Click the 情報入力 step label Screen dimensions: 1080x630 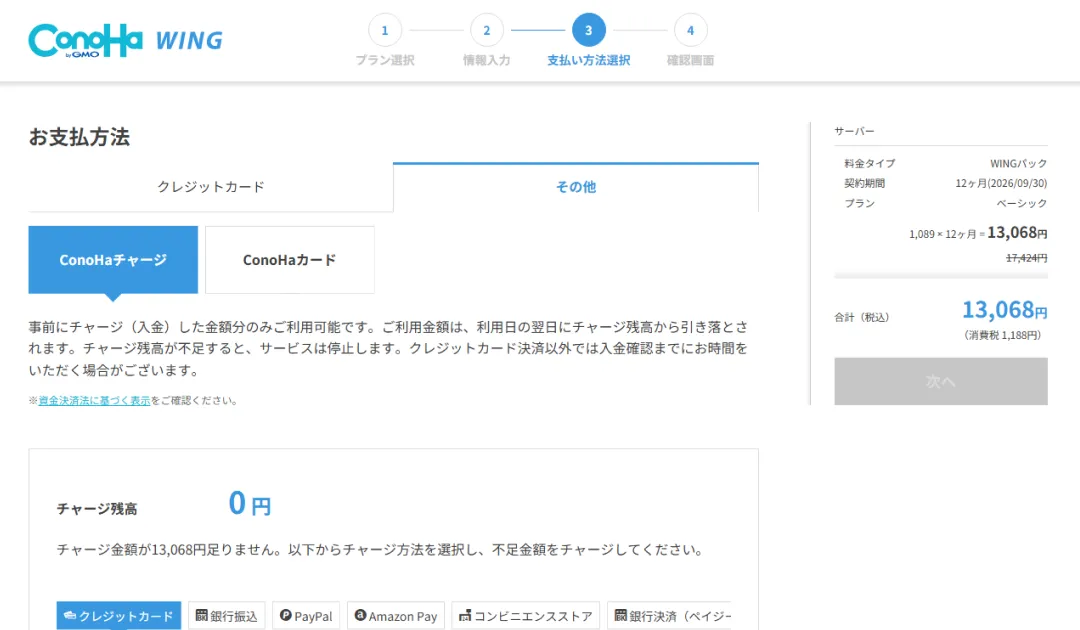(x=486, y=61)
